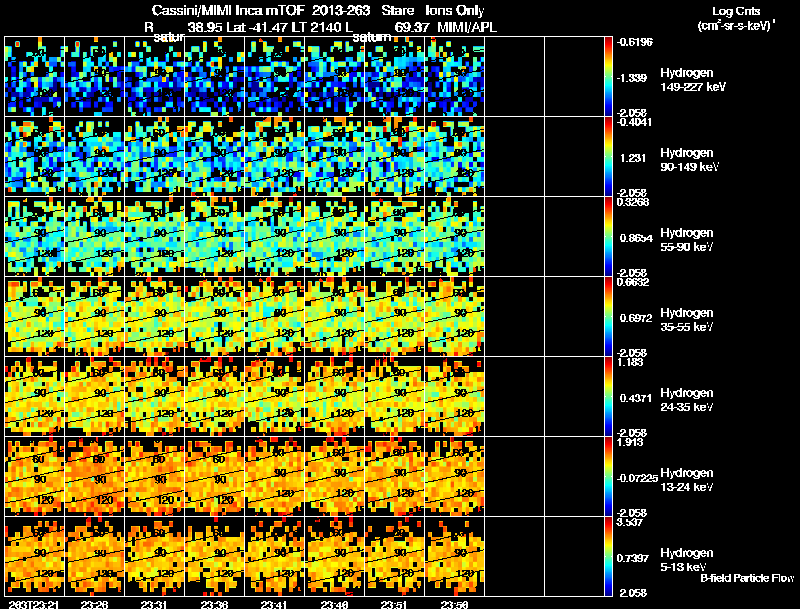Click the 'Hydrogen 55-90 keV' label
This screenshot has width=800, height=609.
pyautogui.click(x=687, y=239)
